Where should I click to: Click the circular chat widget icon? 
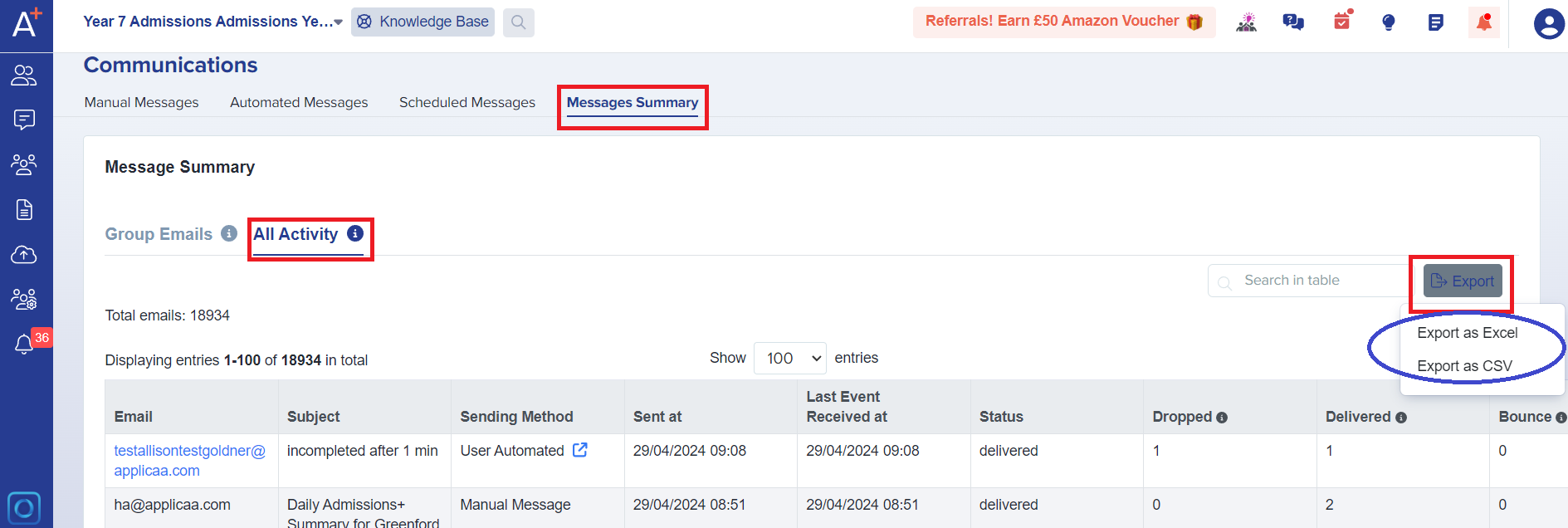(x=24, y=507)
